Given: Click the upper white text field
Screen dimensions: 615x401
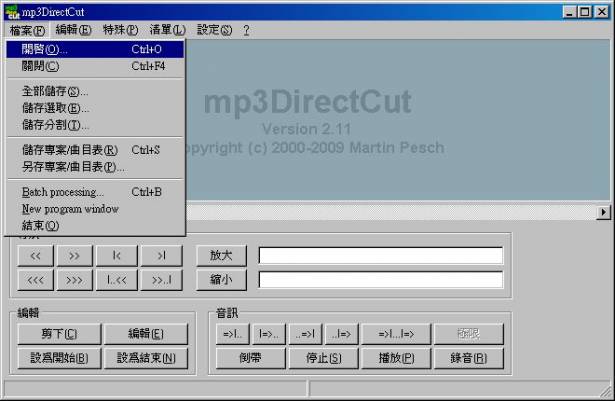Looking at the screenshot, I should [x=381, y=256].
